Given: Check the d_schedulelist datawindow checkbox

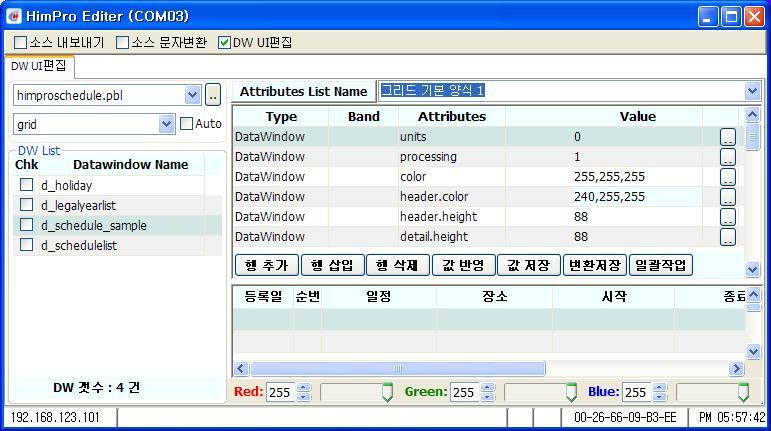Looking at the screenshot, I should click(26, 245).
